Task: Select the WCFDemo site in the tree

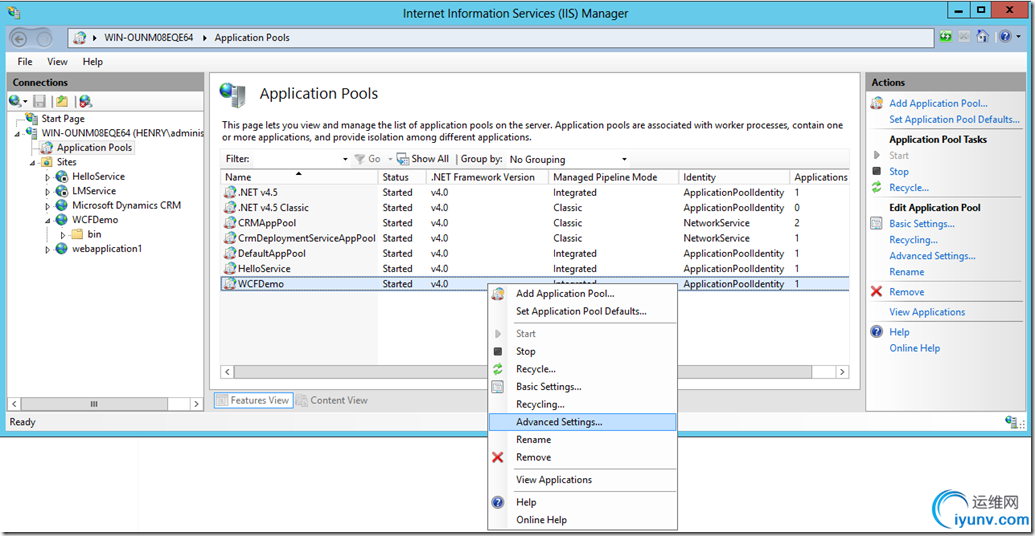Action: [95, 220]
